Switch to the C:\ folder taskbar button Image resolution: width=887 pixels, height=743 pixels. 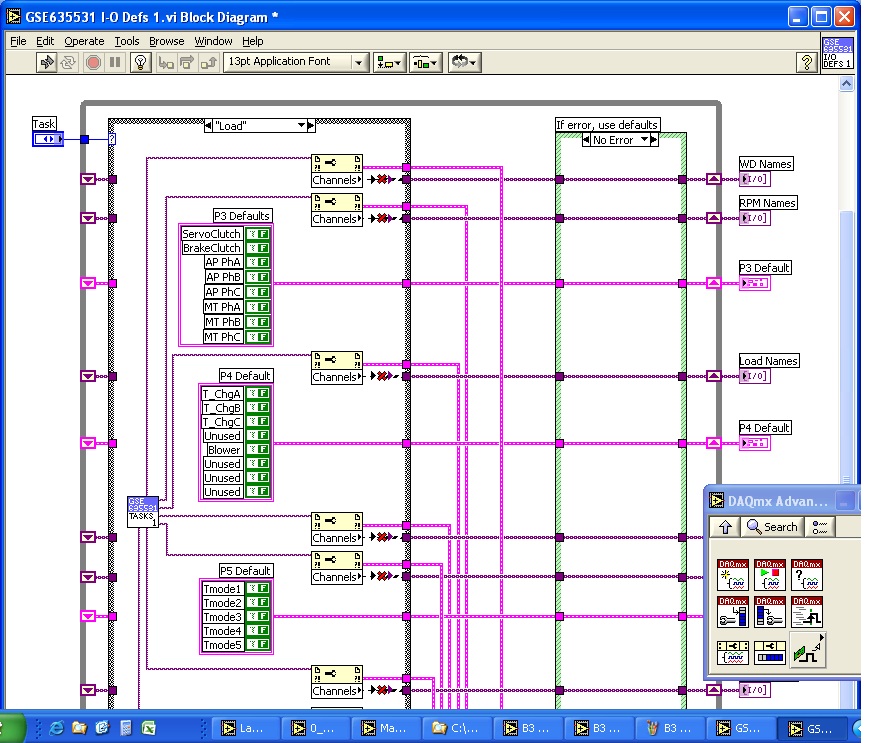(456, 728)
